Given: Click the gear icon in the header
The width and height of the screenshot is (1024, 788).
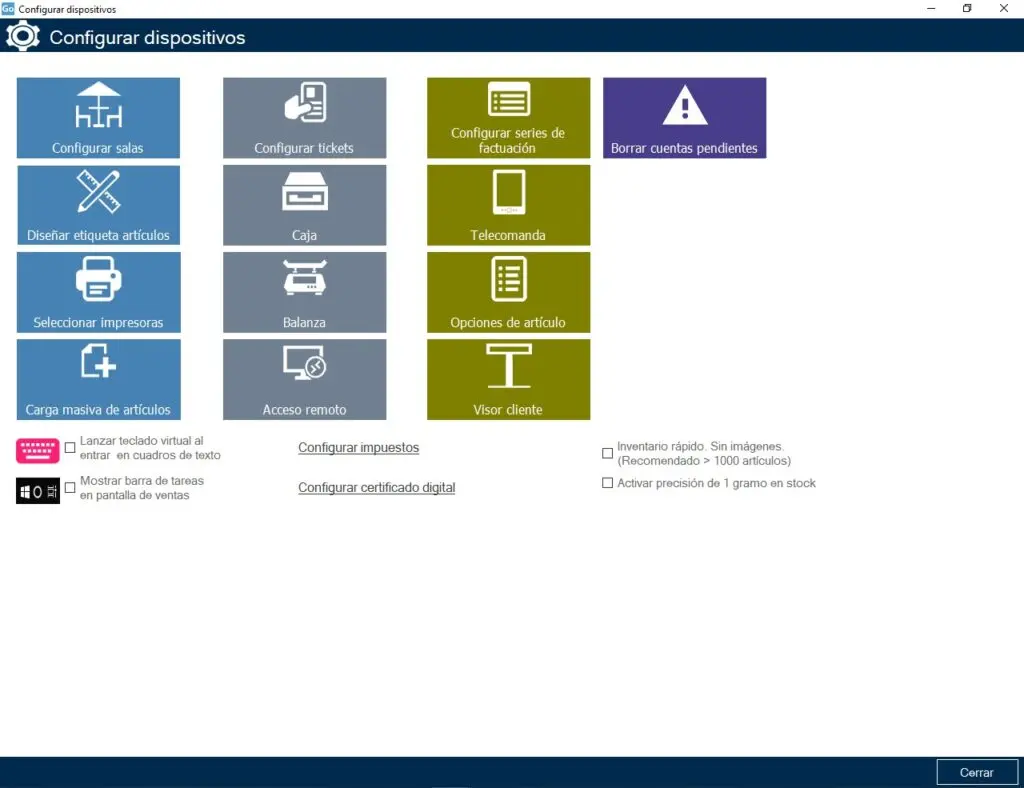Looking at the screenshot, I should (23, 36).
